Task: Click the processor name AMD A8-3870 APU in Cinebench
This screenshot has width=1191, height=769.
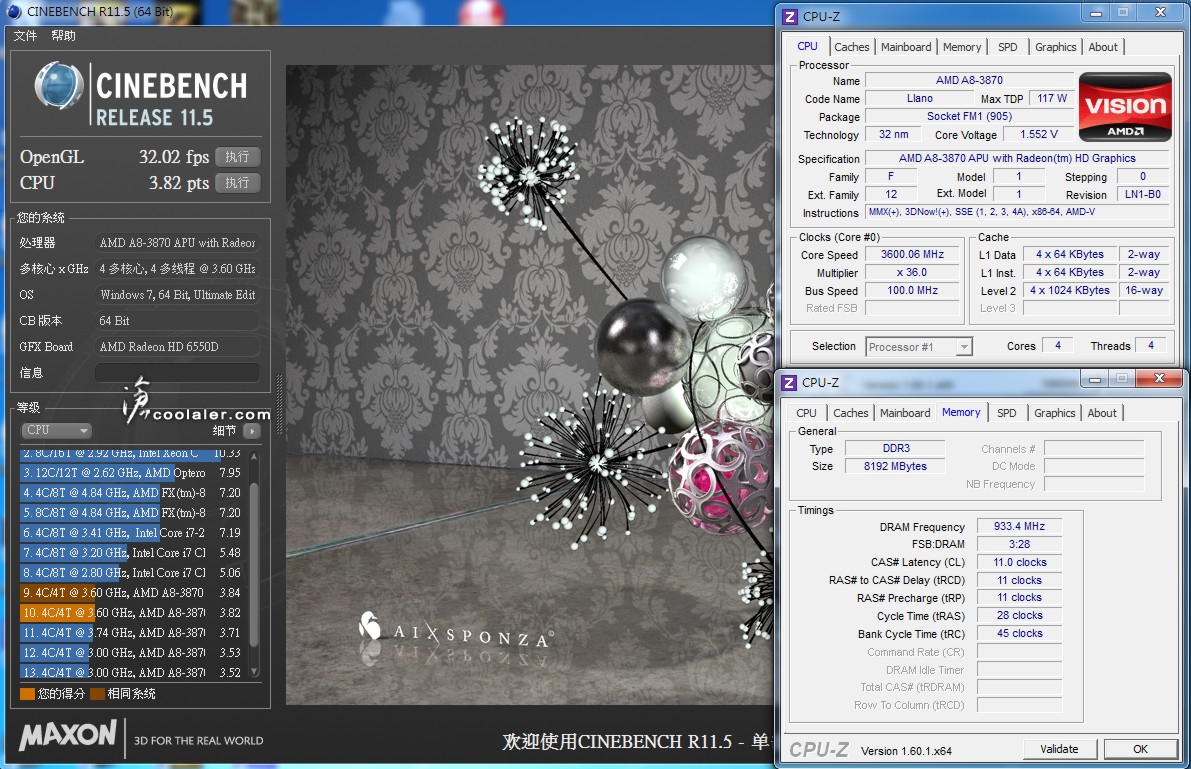Action: [x=177, y=243]
